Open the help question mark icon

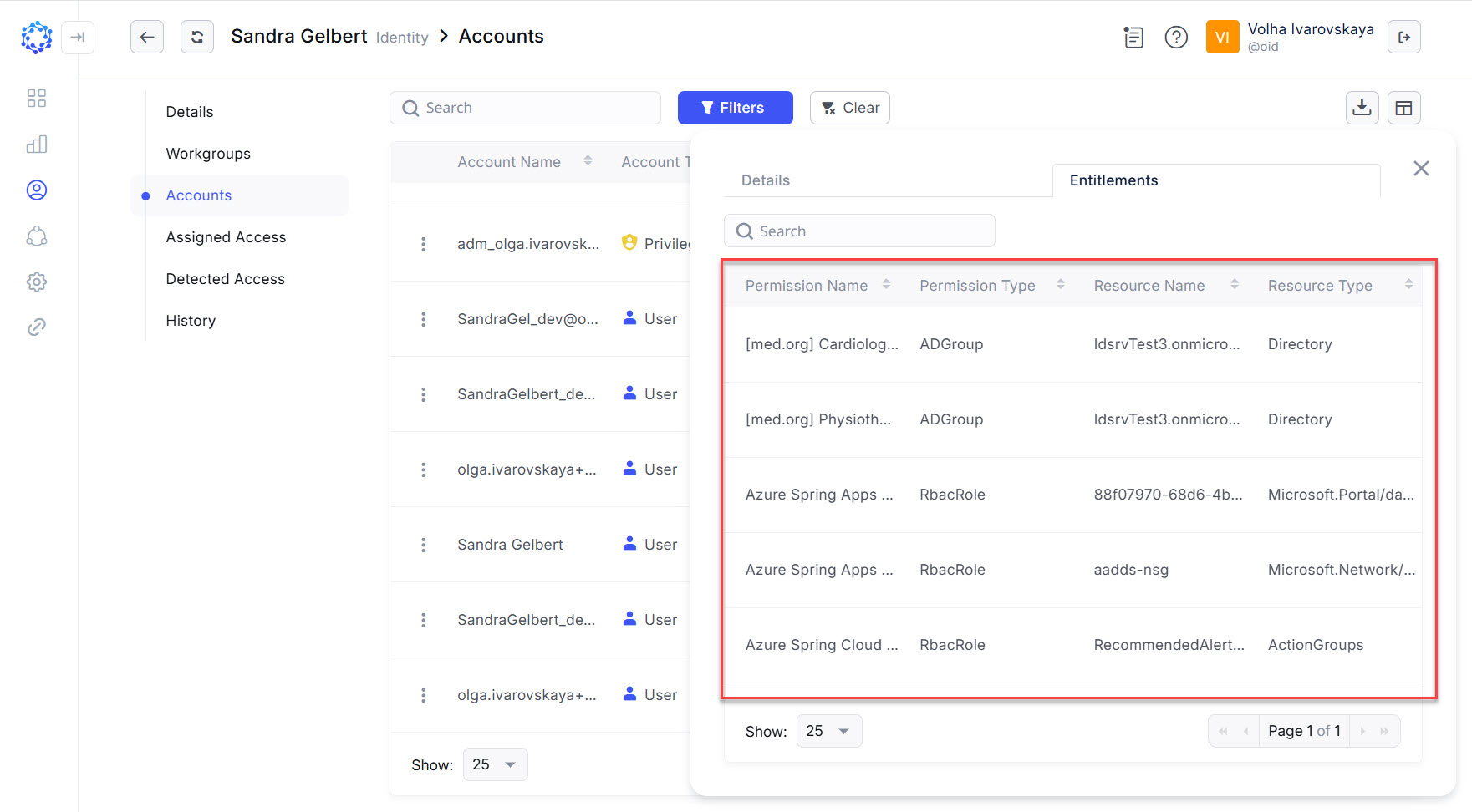click(x=1175, y=37)
